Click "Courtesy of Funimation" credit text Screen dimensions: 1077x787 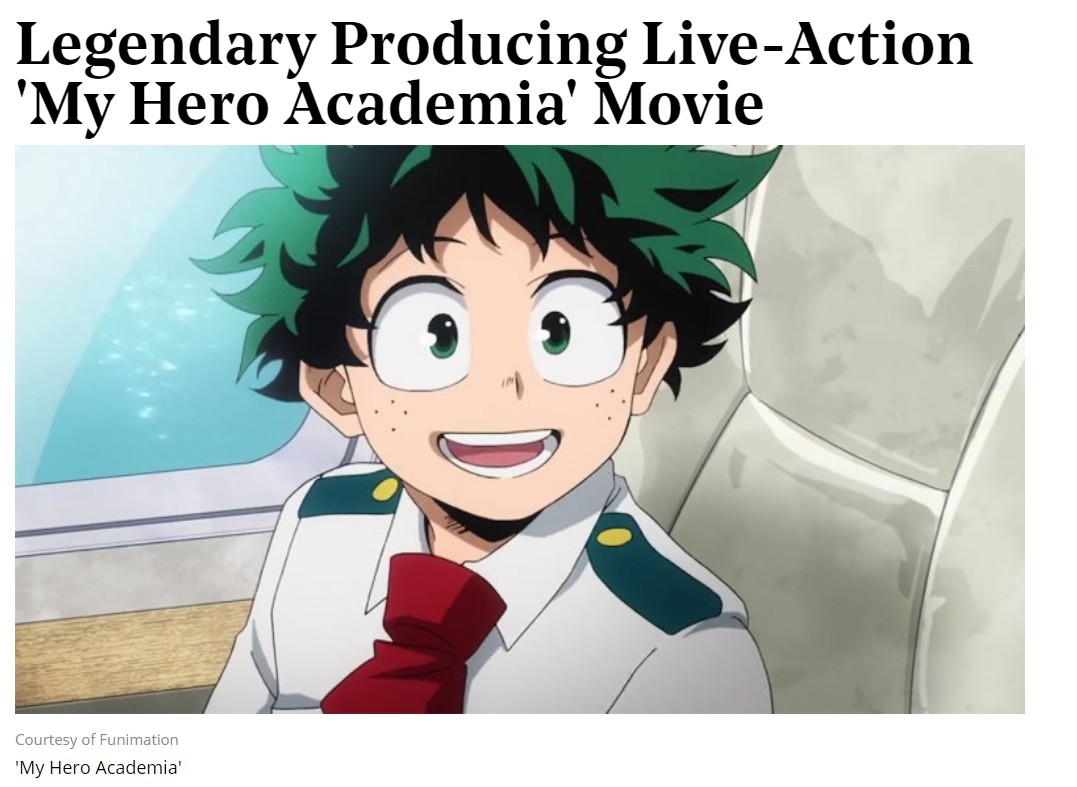(97, 740)
